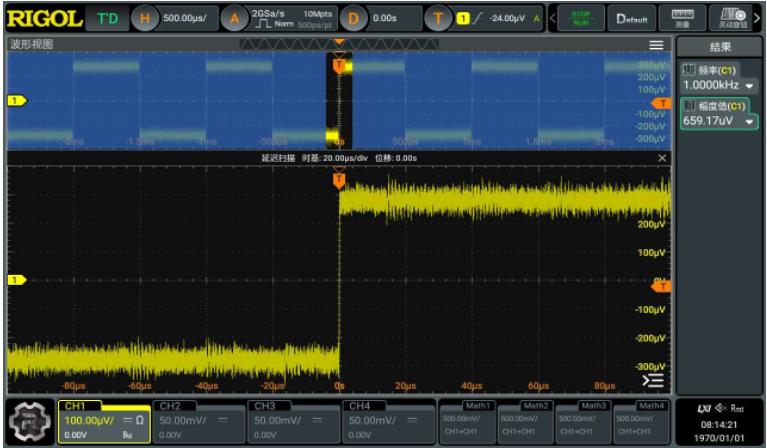Image resolution: width=767 pixels, height=448 pixels.
Task: Click the Measure icon in top bar
Action: tap(682, 18)
